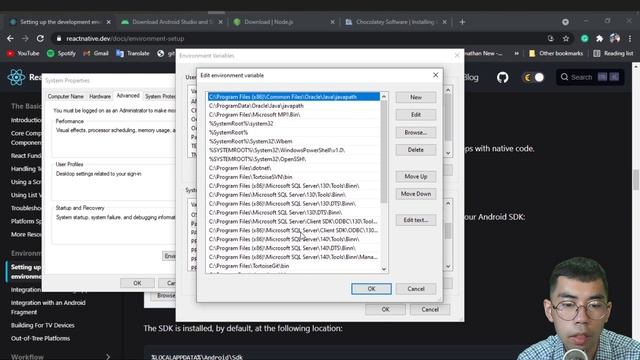This screenshot has width=640, height=360.
Task: Bookmark this page with star icon
Action: point(566,38)
